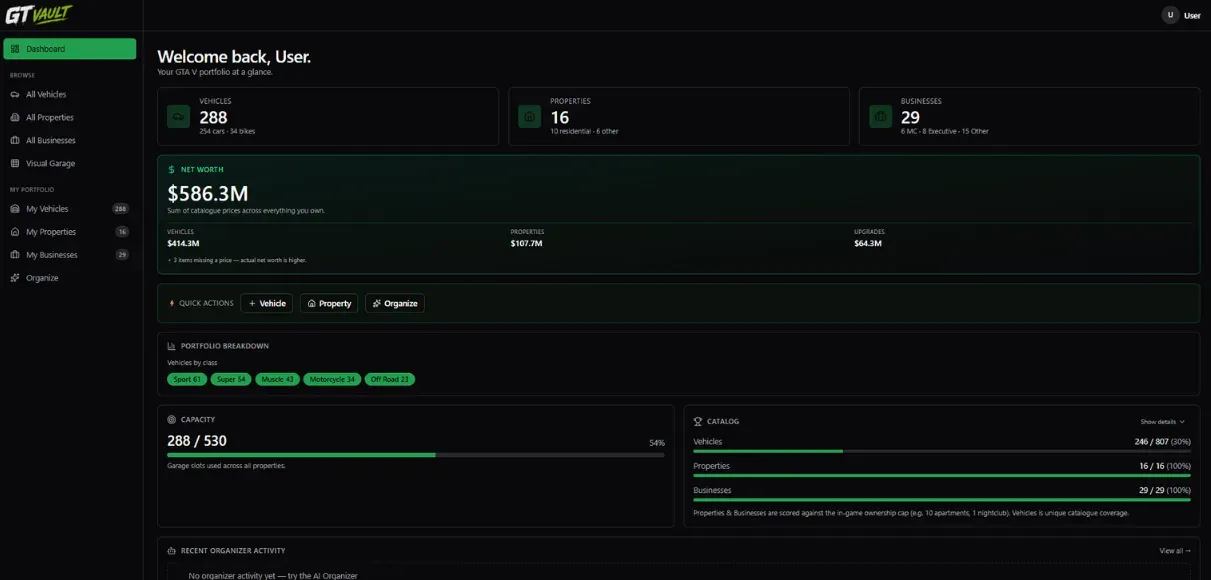This screenshot has height=580, width=1211.
Task: Open the Vehicles 288 summary card
Action: 328,116
